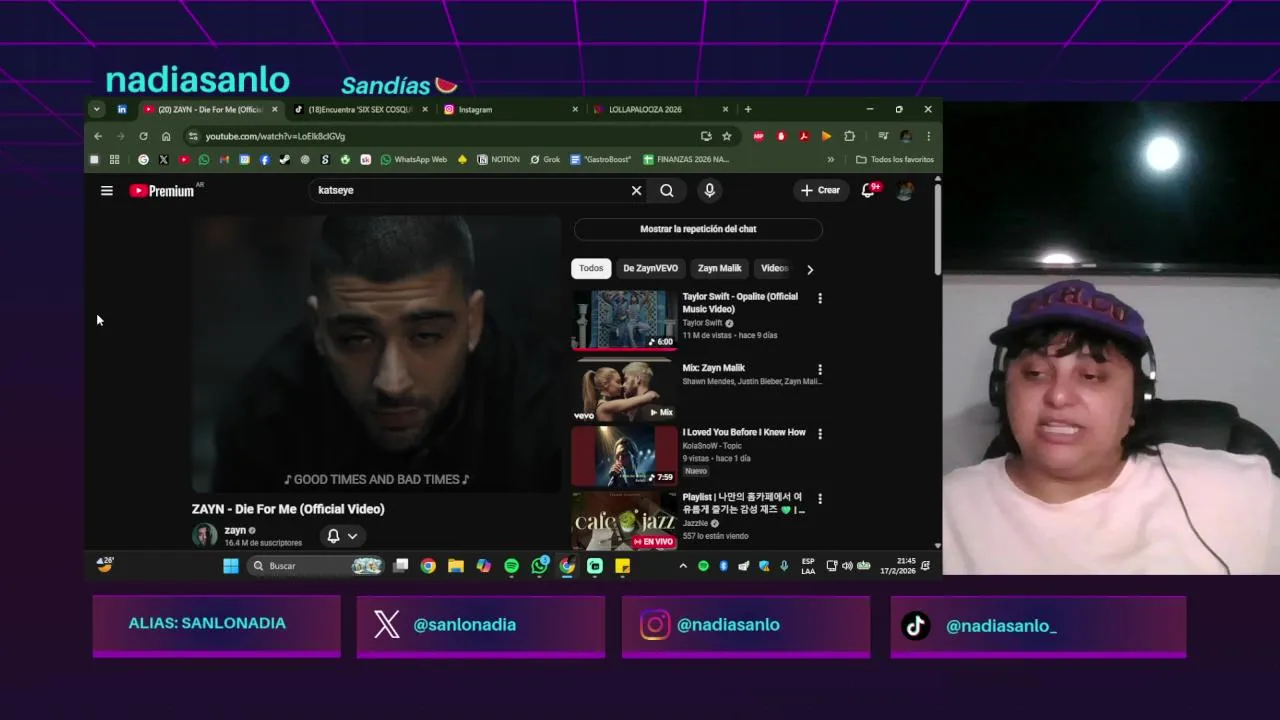Open Chrome tab search dropdown arrow
The width and height of the screenshot is (1280, 720).
coord(96,109)
